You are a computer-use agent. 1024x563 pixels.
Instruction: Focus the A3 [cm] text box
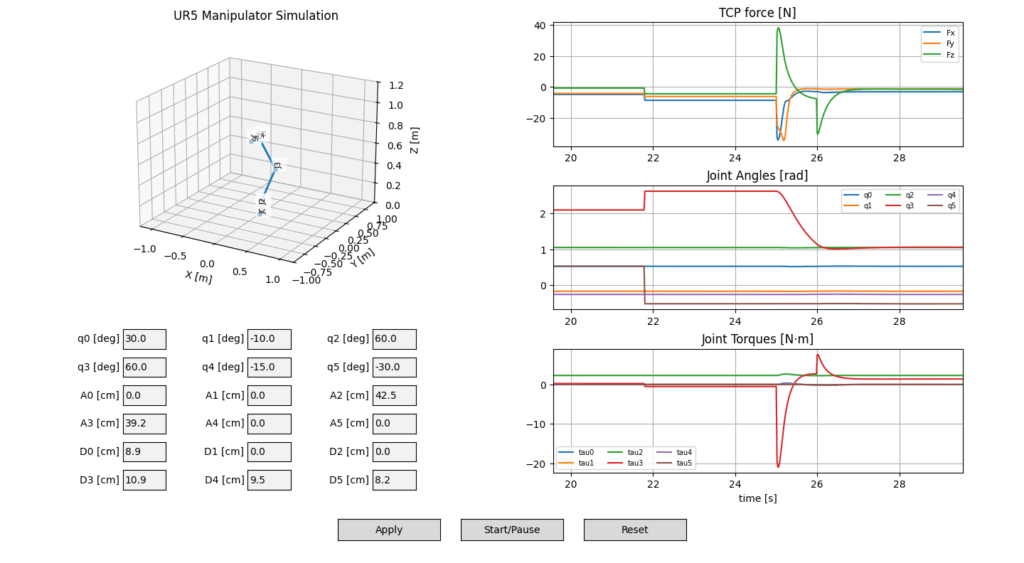tap(144, 423)
